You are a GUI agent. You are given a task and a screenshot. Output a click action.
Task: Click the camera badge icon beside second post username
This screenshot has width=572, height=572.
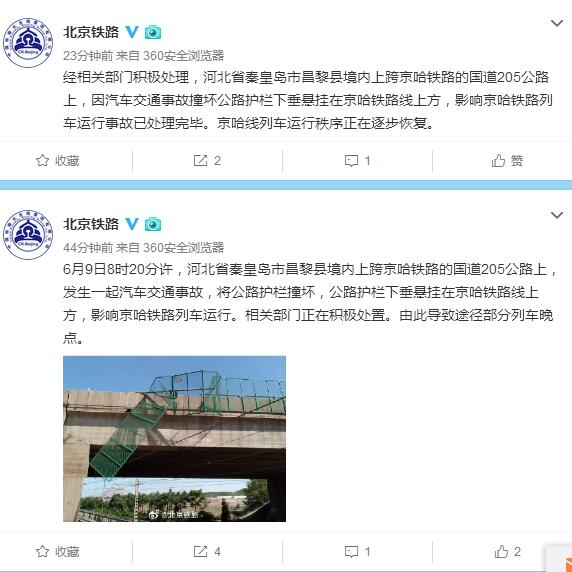(x=153, y=224)
